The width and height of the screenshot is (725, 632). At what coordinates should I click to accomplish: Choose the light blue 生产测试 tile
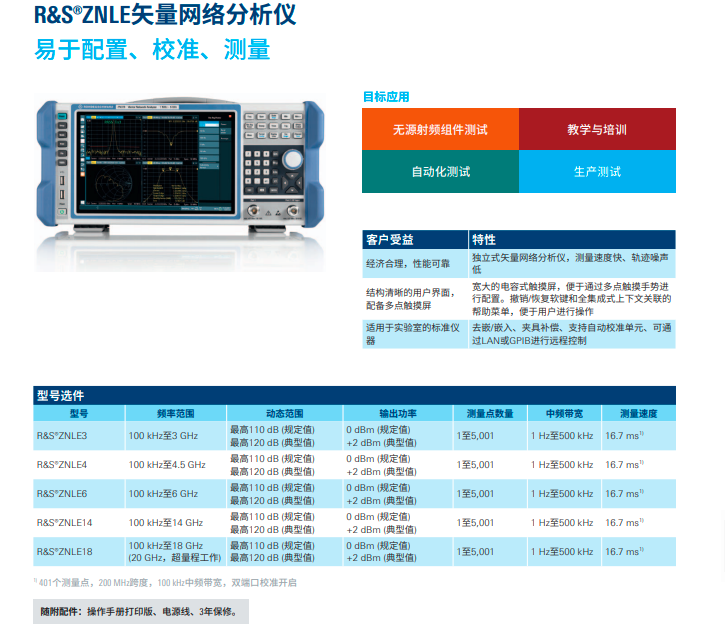(597, 171)
